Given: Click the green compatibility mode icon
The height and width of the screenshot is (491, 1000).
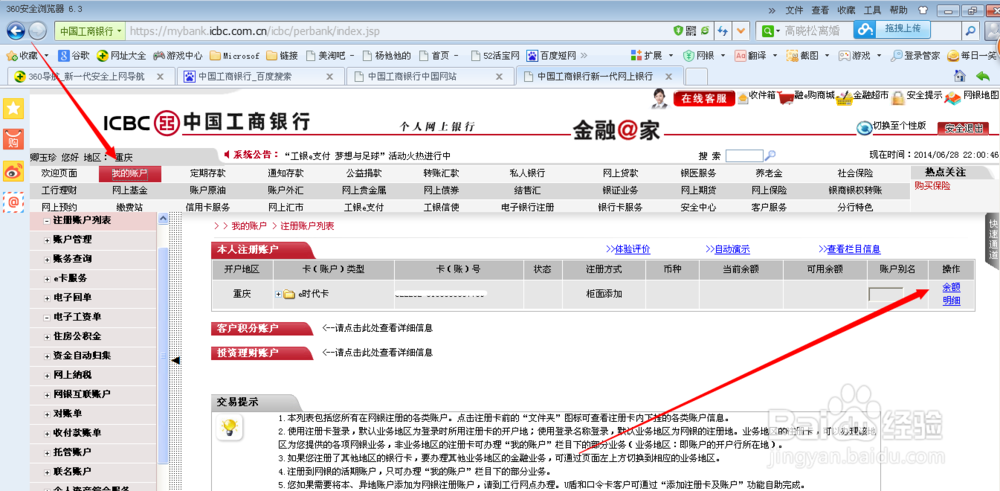Looking at the screenshot, I should click(705, 30).
